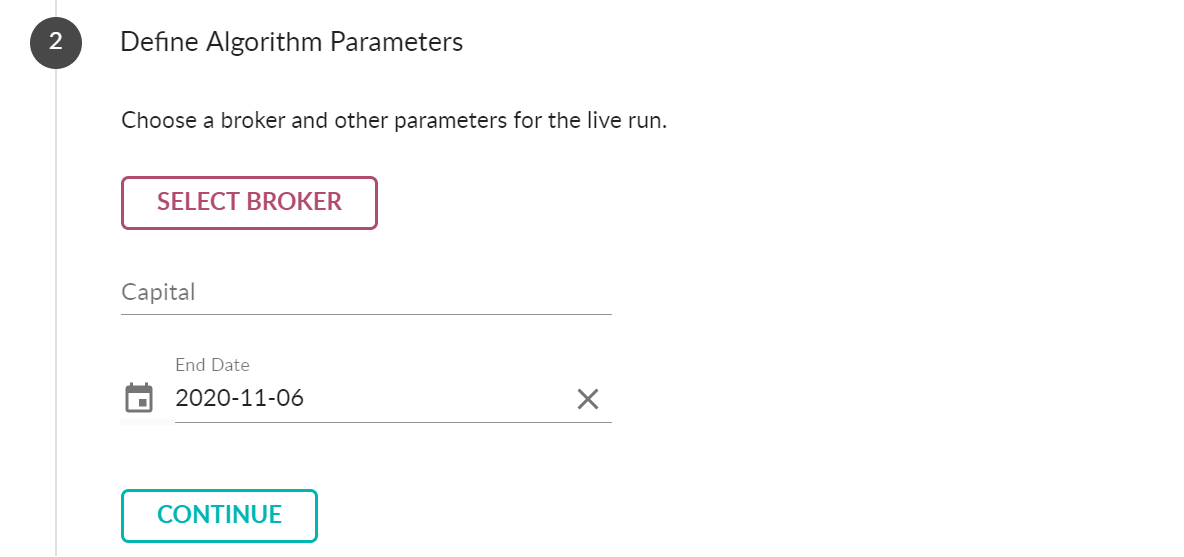Clear the End Date with X icon
1184x557 pixels.
tap(587, 399)
